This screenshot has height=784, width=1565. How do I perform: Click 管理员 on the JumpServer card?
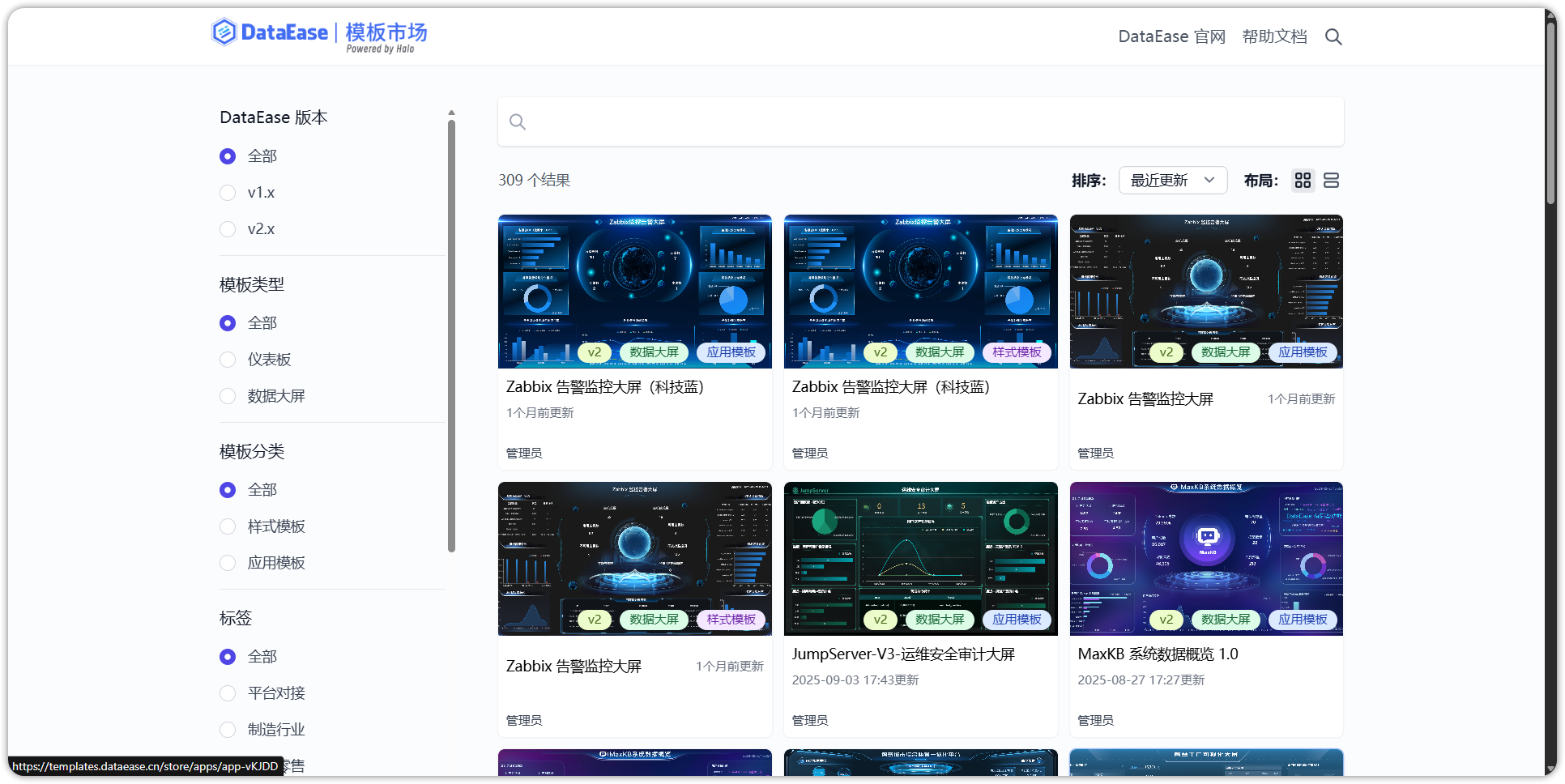(810, 720)
